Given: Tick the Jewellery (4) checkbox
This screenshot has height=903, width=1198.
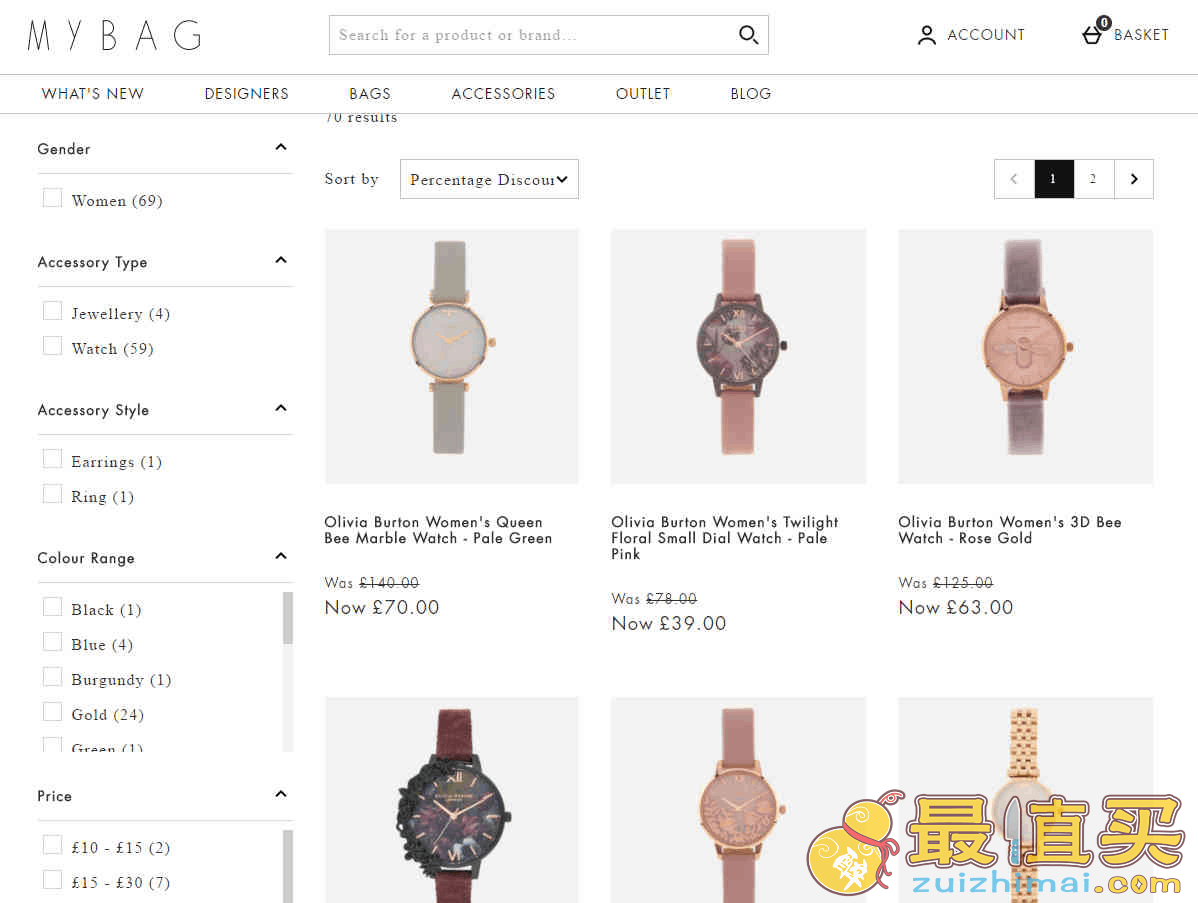Looking at the screenshot, I should tap(53, 311).
